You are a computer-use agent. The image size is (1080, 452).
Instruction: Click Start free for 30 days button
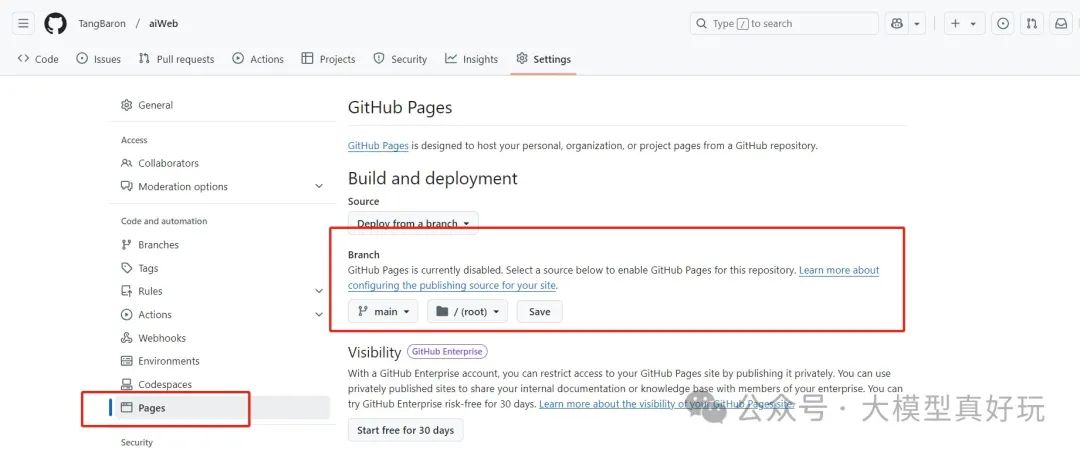point(406,430)
